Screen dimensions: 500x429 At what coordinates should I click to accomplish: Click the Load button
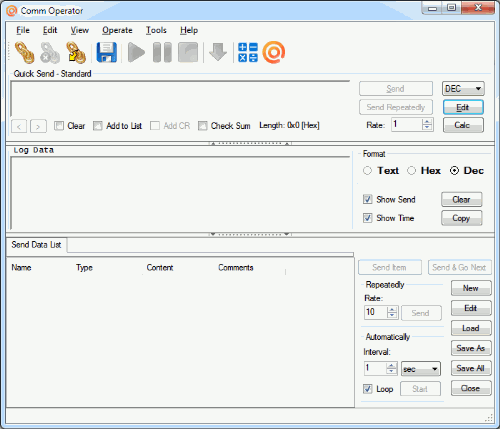click(x=471, y=328)
